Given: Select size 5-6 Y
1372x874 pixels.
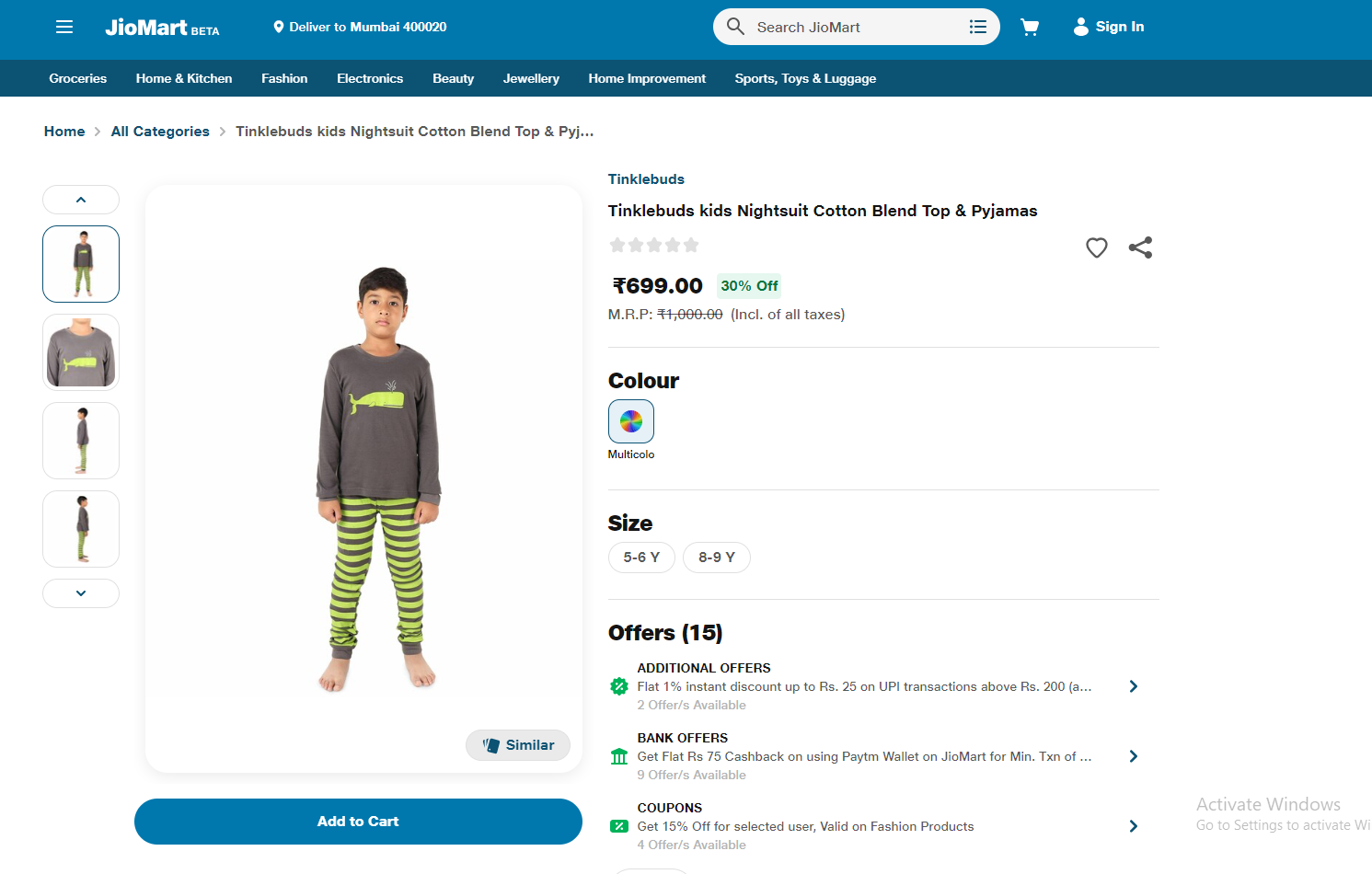Looking at the screenshot, I should pyautogui.click(x=641, y=558).
